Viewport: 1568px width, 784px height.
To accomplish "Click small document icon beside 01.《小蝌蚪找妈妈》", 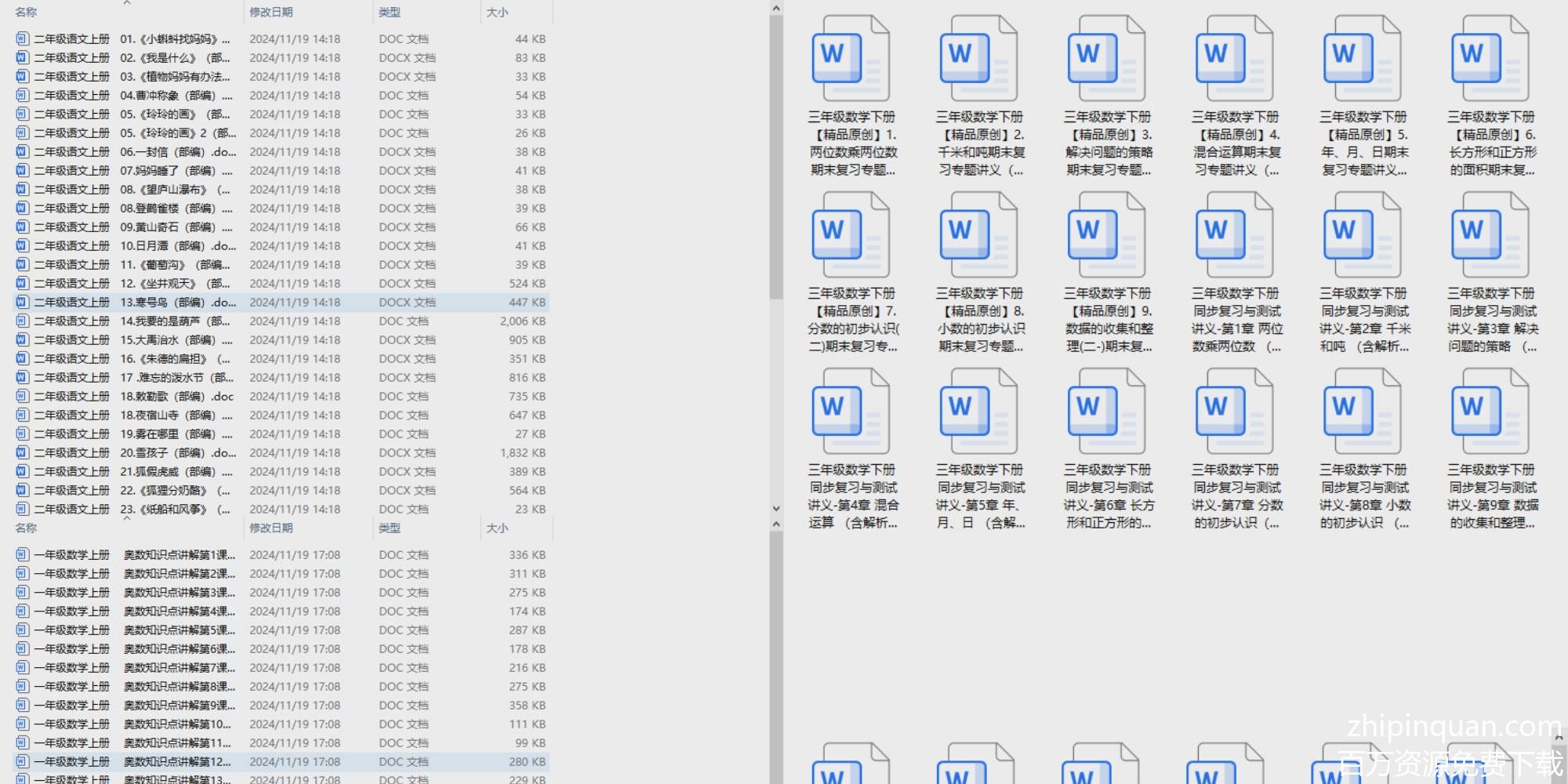I will tap(22, 38).
